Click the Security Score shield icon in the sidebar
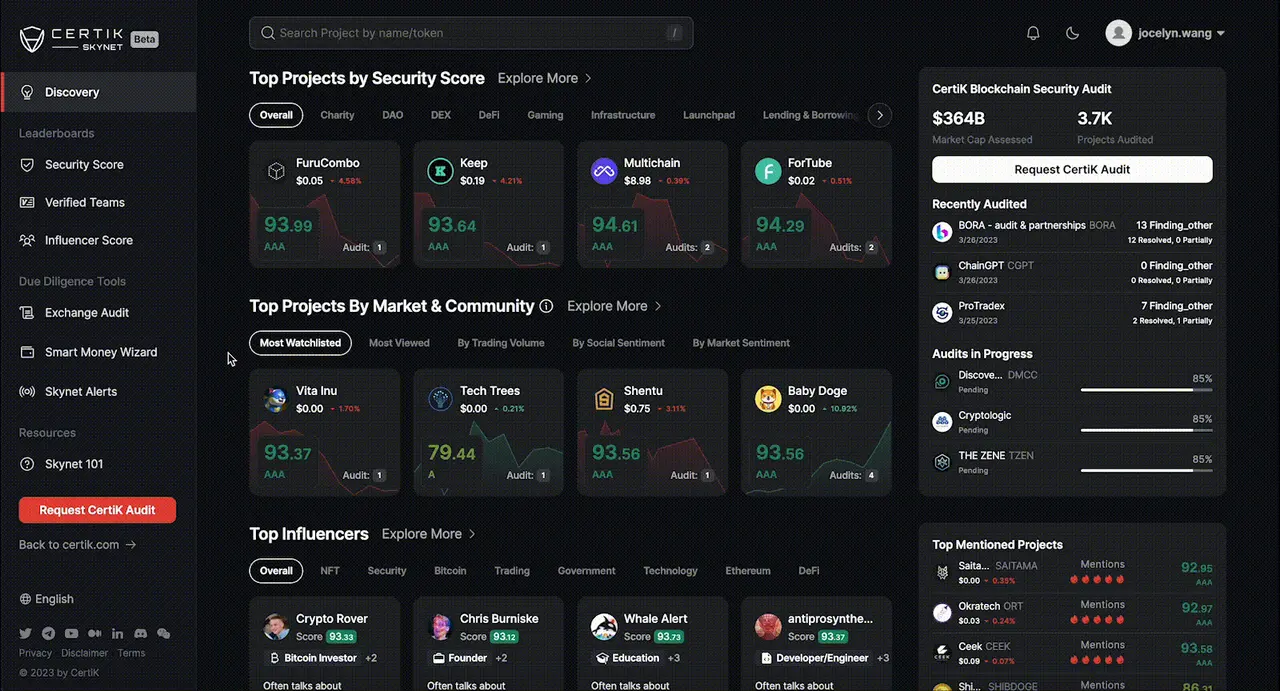 pos(27,164)
